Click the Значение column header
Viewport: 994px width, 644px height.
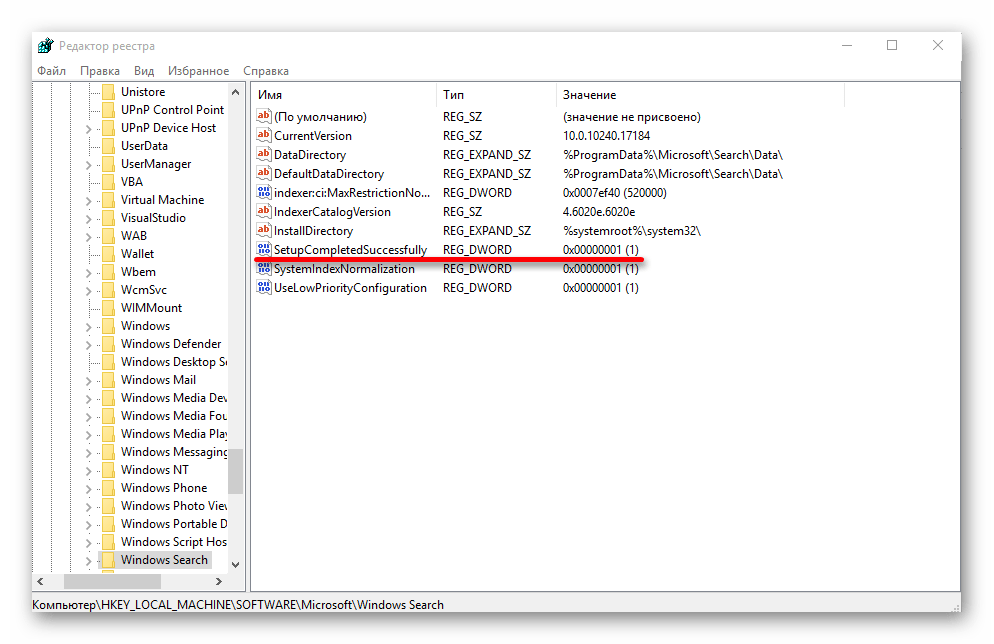[x=589, y=95]
